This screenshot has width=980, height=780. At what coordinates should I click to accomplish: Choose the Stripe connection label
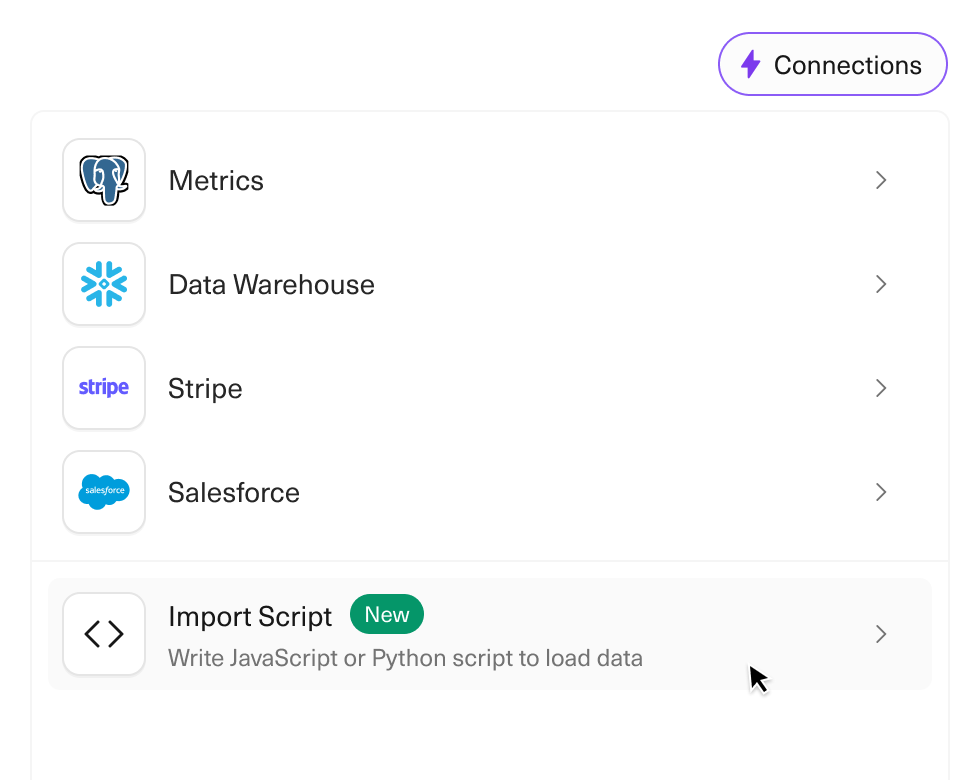point(205,389)
